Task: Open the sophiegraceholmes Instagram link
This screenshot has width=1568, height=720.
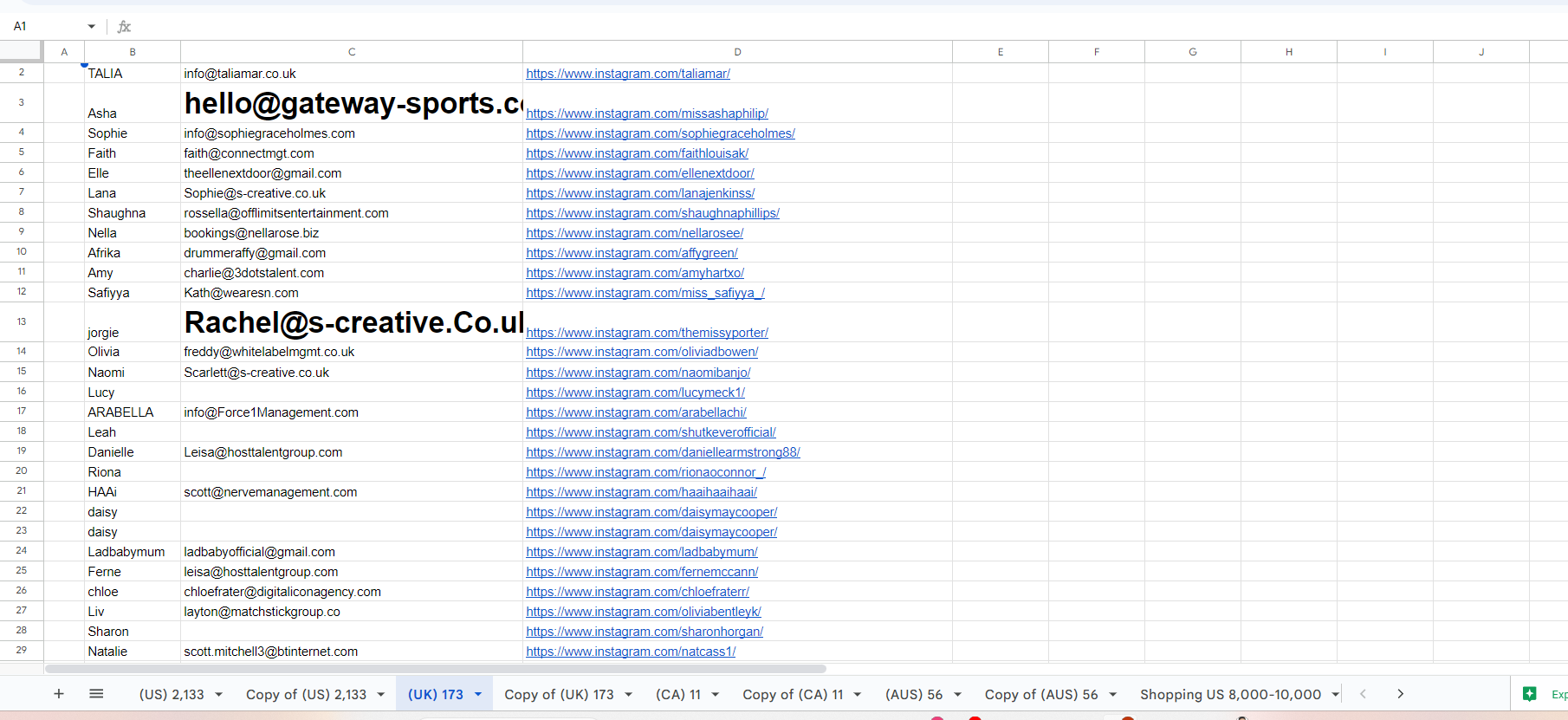Action: point(660,133)
